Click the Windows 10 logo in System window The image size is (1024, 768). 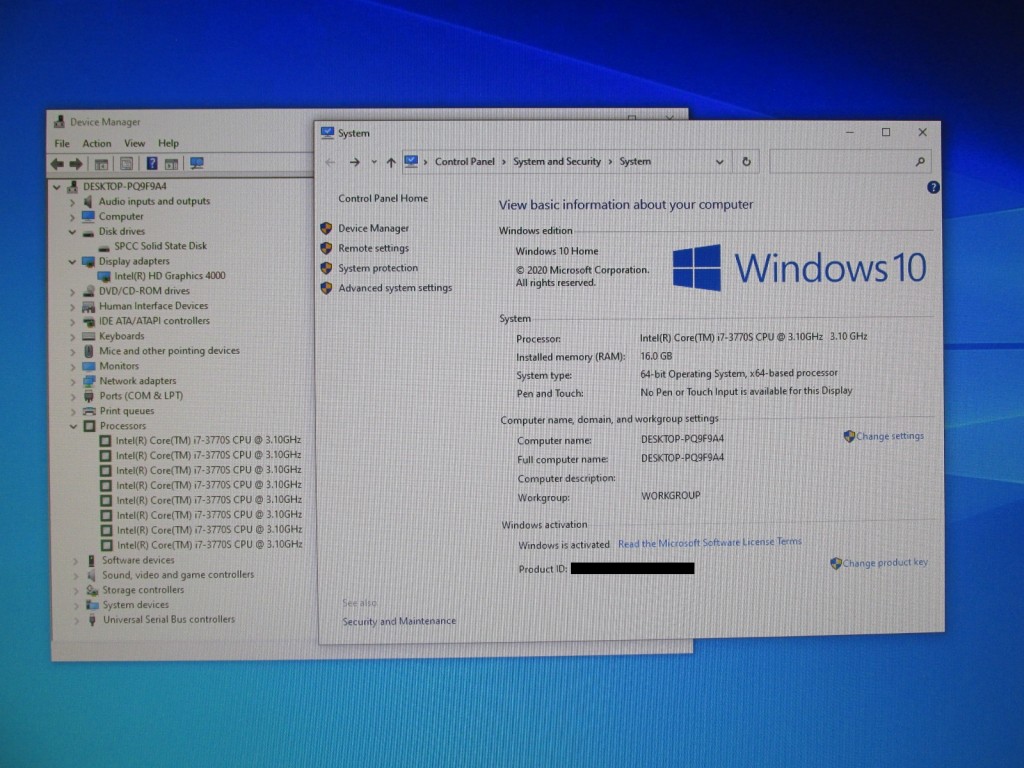pyautogui.click(x=799, y=267)
